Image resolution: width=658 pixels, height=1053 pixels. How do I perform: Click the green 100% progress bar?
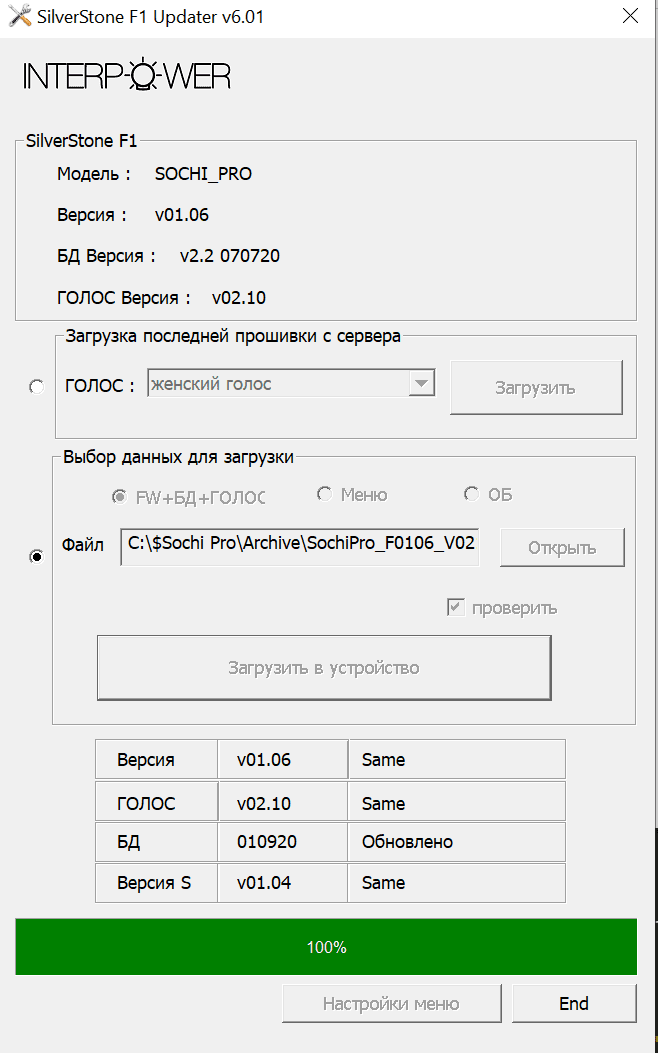tap(326, 946)
